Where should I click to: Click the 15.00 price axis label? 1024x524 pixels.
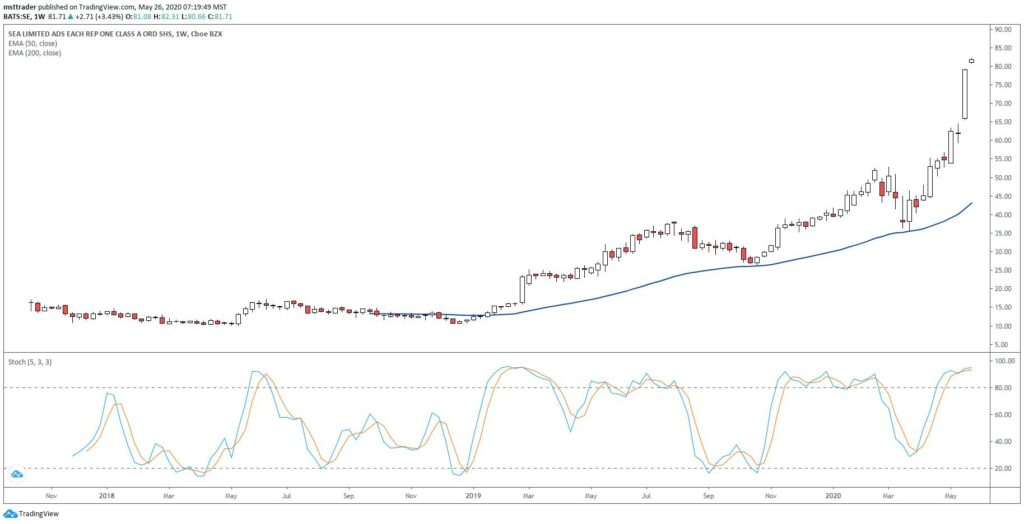(x=1002, y=307)
